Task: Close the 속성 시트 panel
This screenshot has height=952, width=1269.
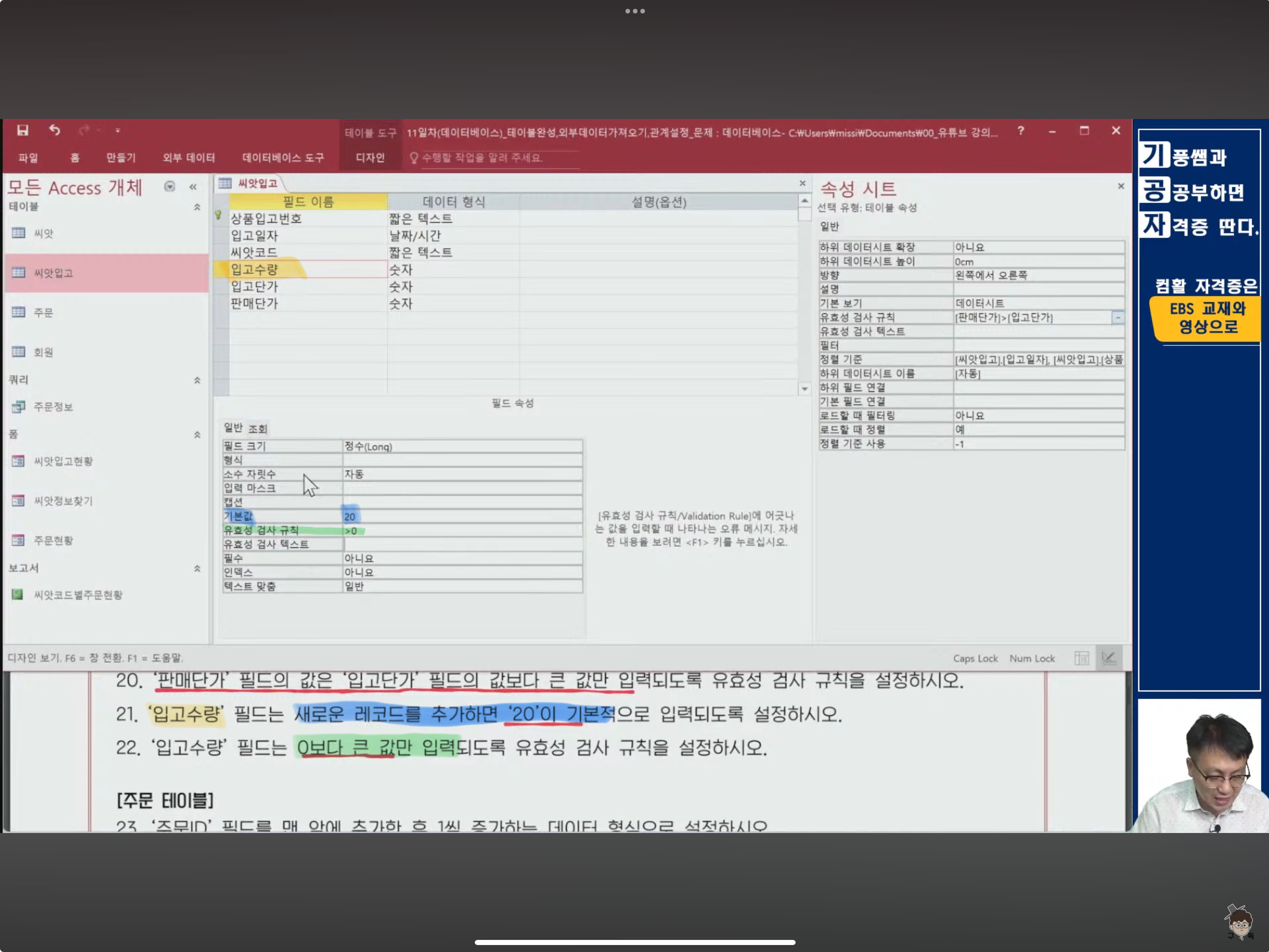Action: [x=1120, y=186]
